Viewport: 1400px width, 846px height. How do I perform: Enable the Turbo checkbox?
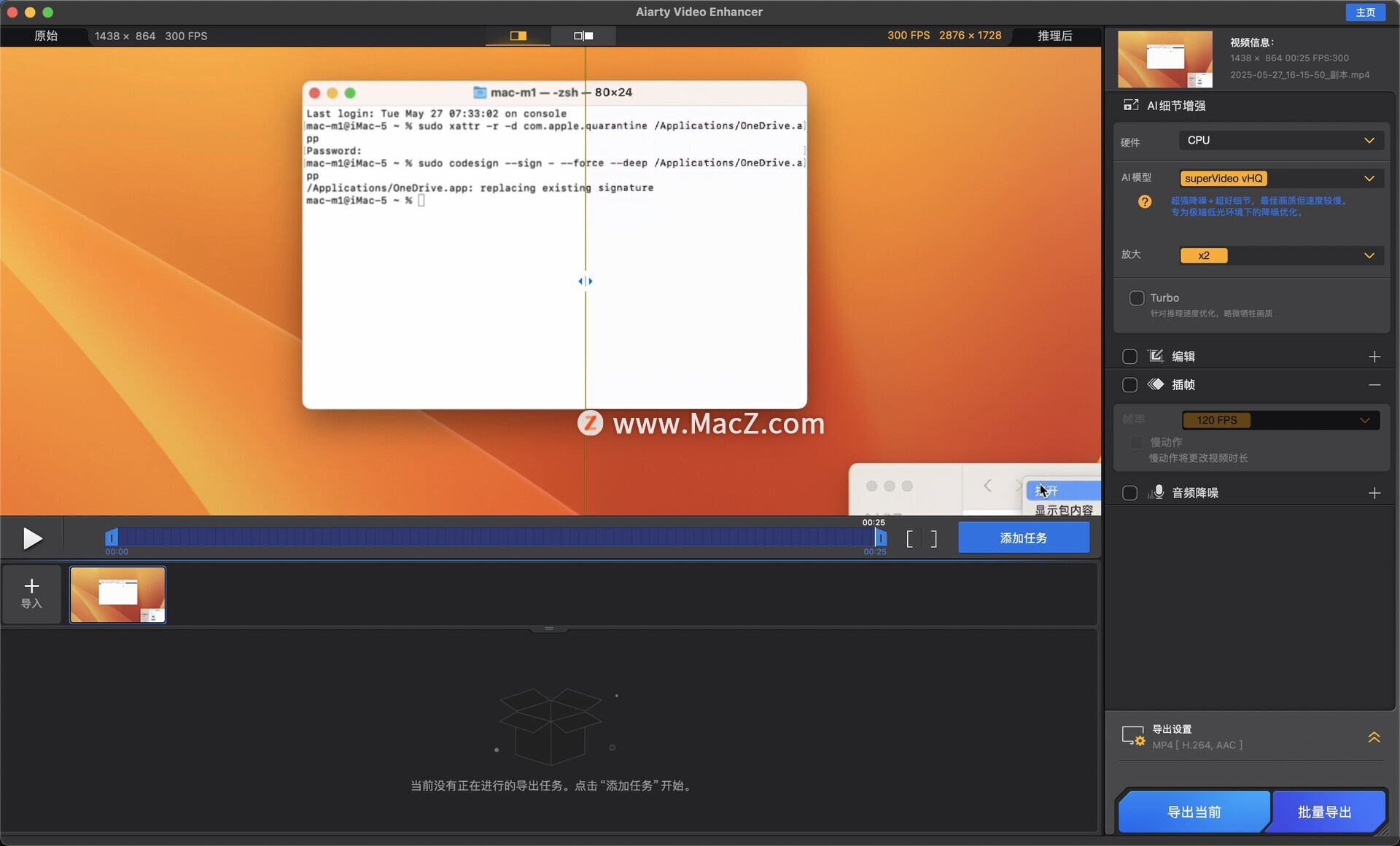coord(1136,298)
